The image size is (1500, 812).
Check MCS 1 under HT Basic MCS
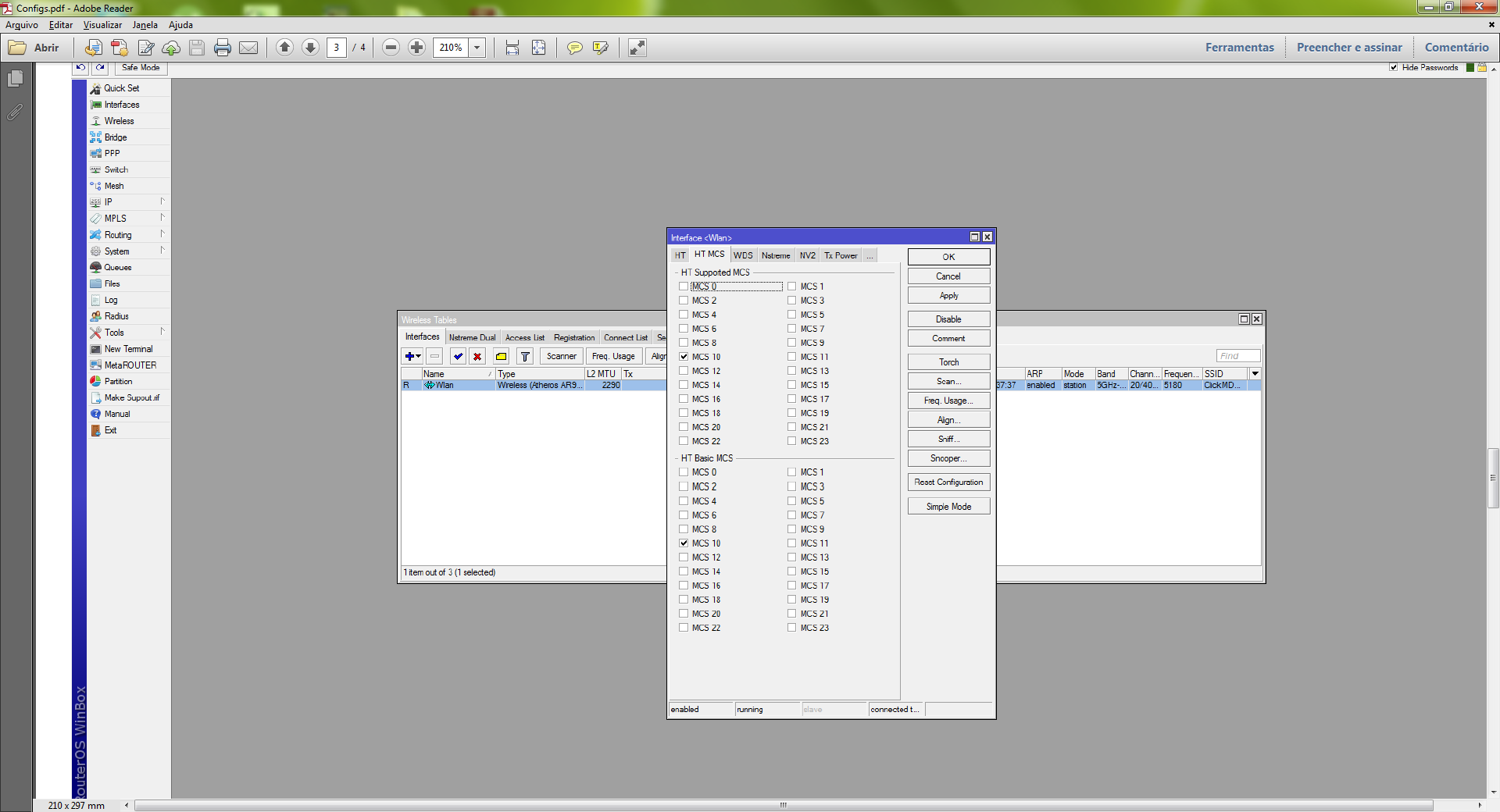(x=792, y=472)
